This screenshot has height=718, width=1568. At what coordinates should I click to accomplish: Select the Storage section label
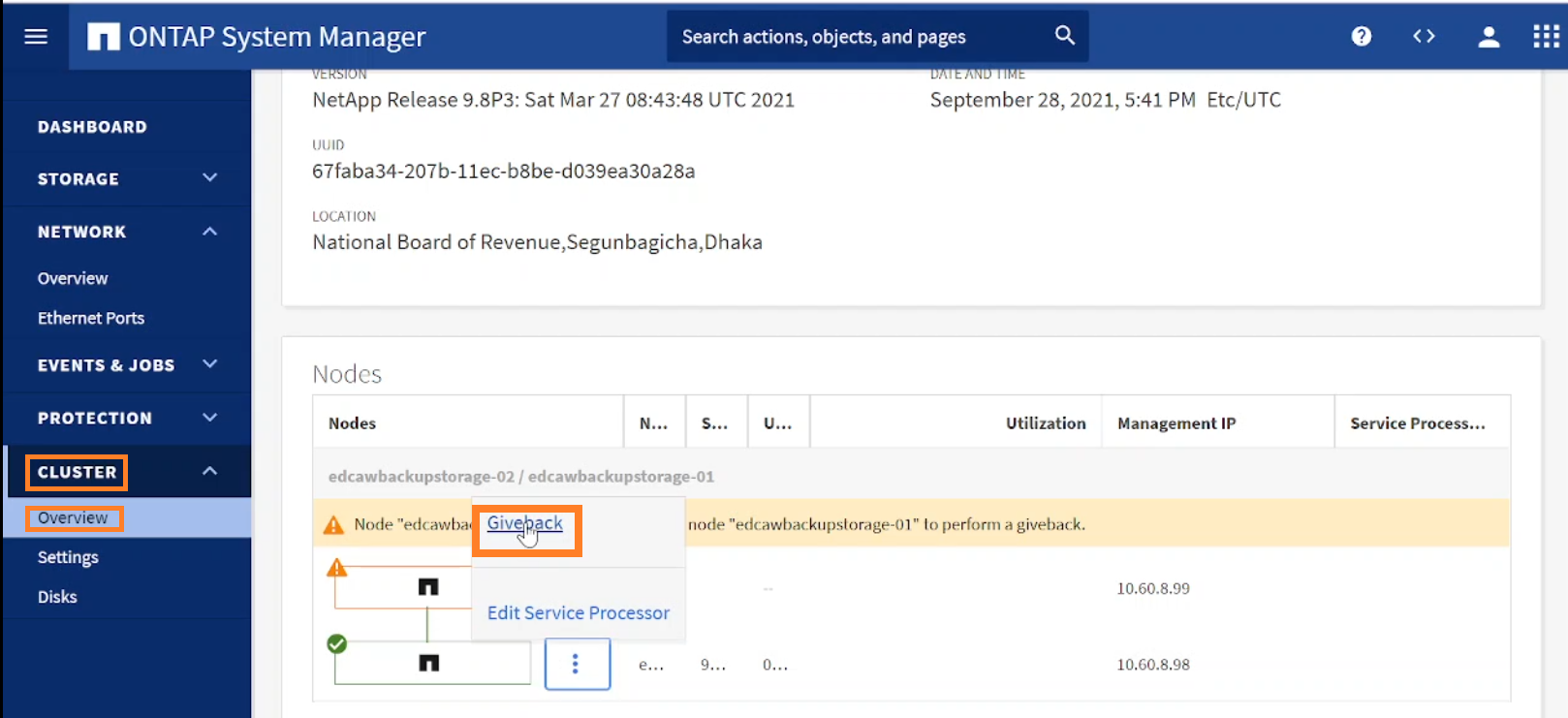[x=78, y=179]
